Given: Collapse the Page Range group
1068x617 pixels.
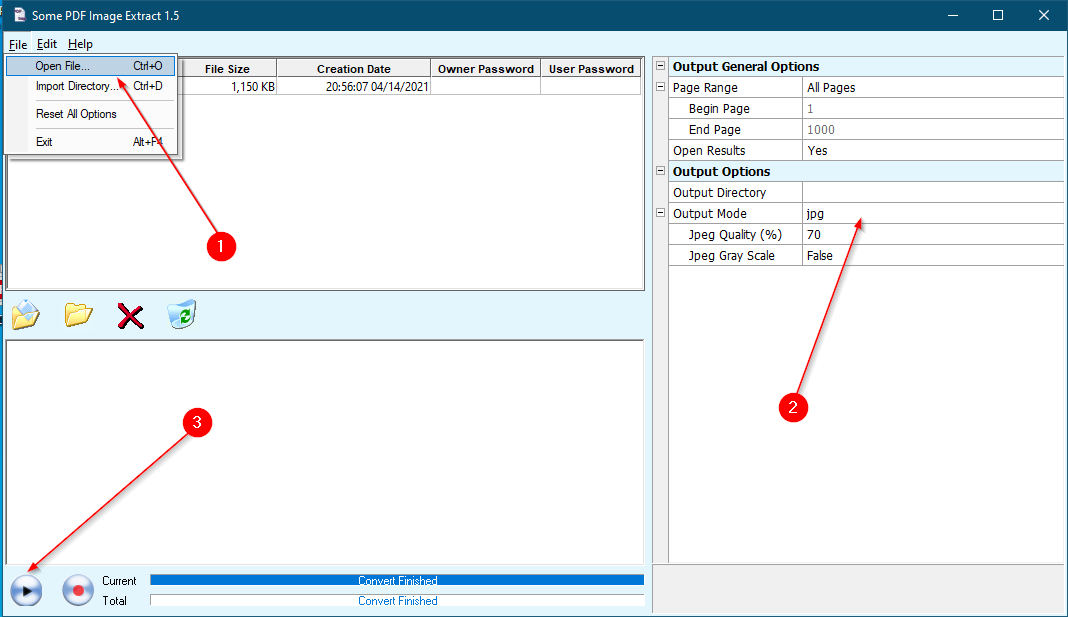Looking at the screenshot, I should coord(660,87).
